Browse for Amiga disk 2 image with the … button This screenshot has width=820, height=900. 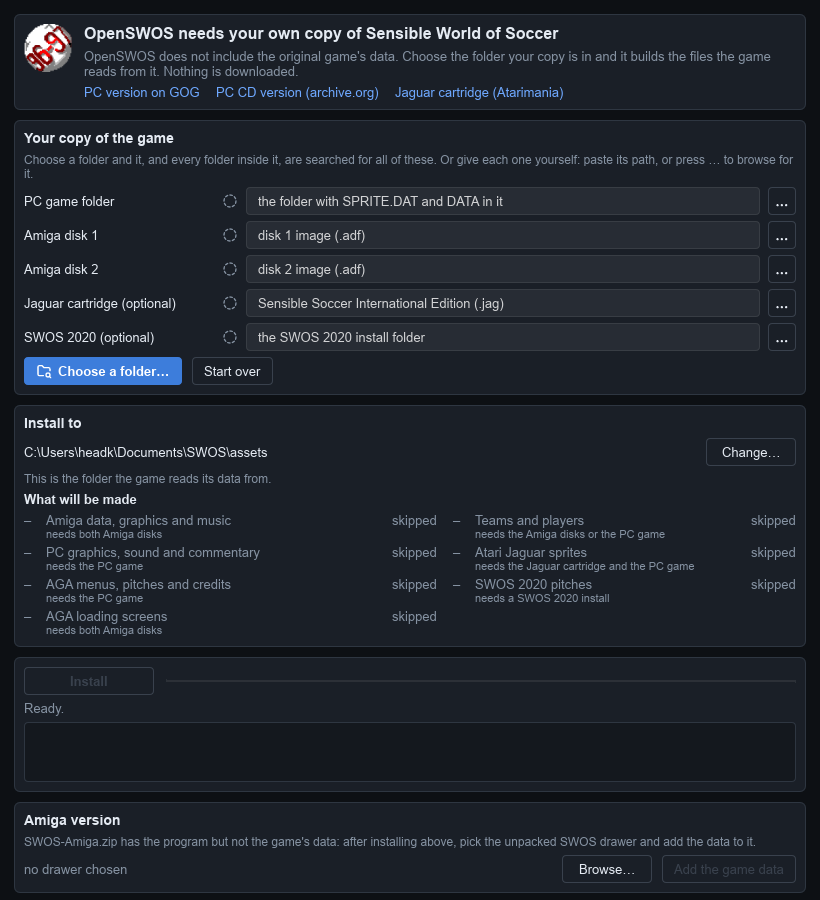click(782, 269)
